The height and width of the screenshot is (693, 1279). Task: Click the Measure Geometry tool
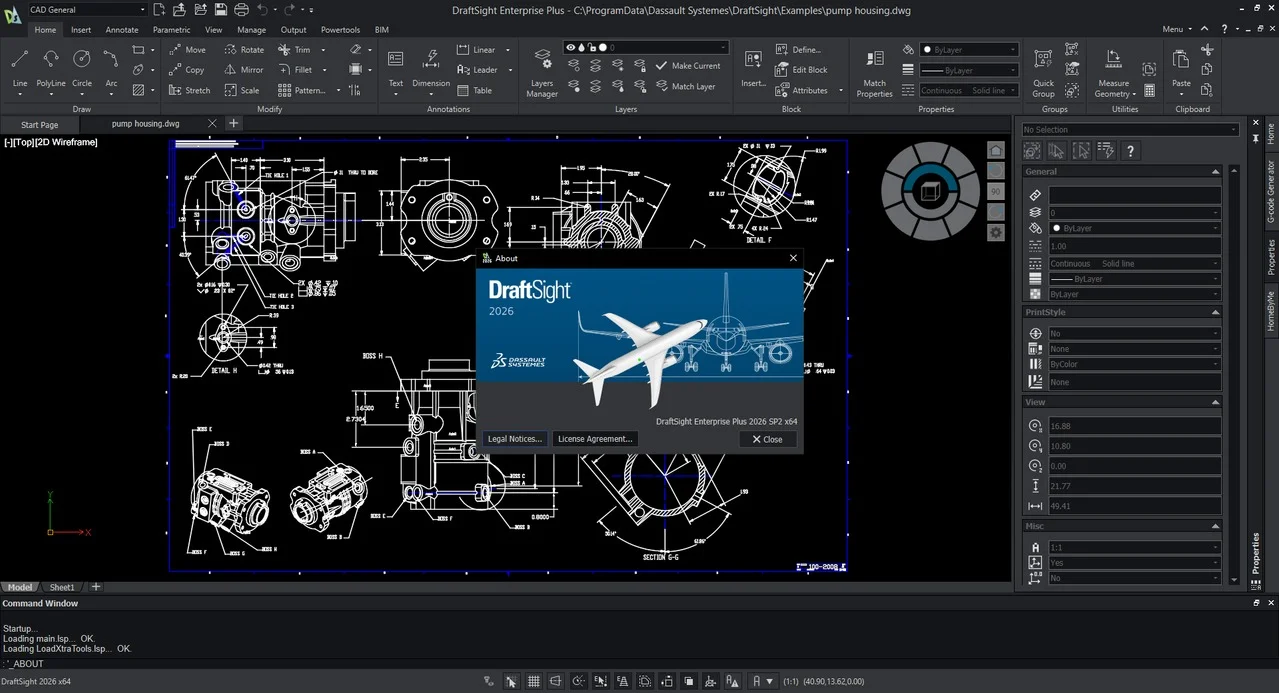click(1113, 72)
